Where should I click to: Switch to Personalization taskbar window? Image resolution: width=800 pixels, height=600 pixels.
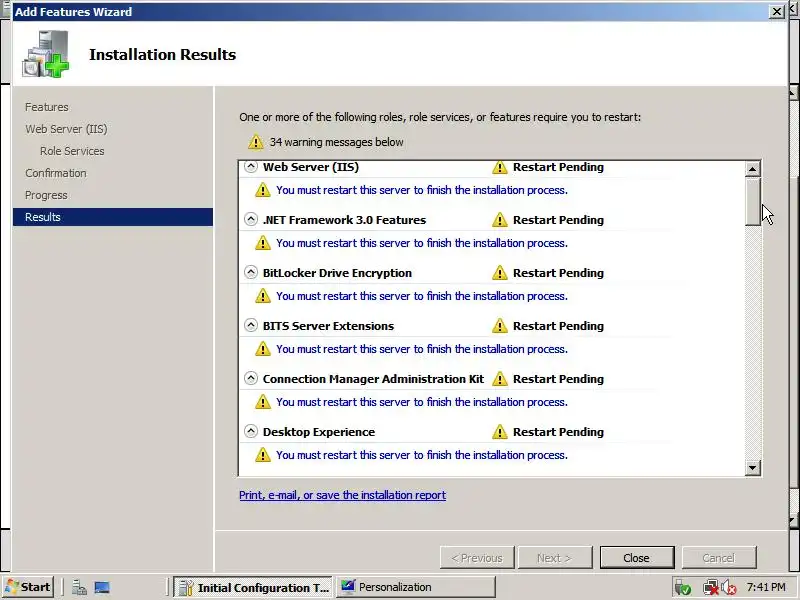(x=415, y=587)
